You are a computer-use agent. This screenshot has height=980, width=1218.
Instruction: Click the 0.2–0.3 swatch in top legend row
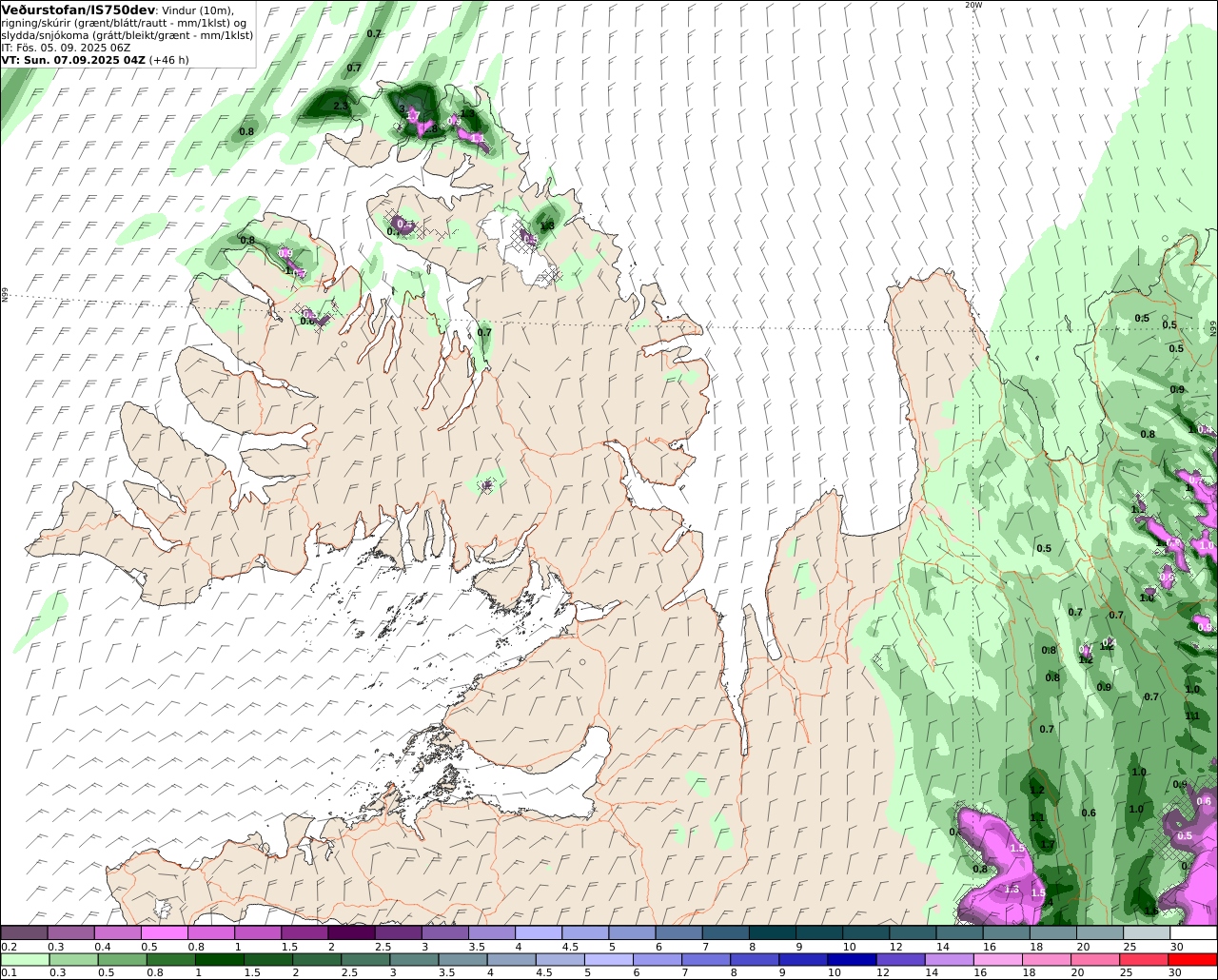point(25,933)
